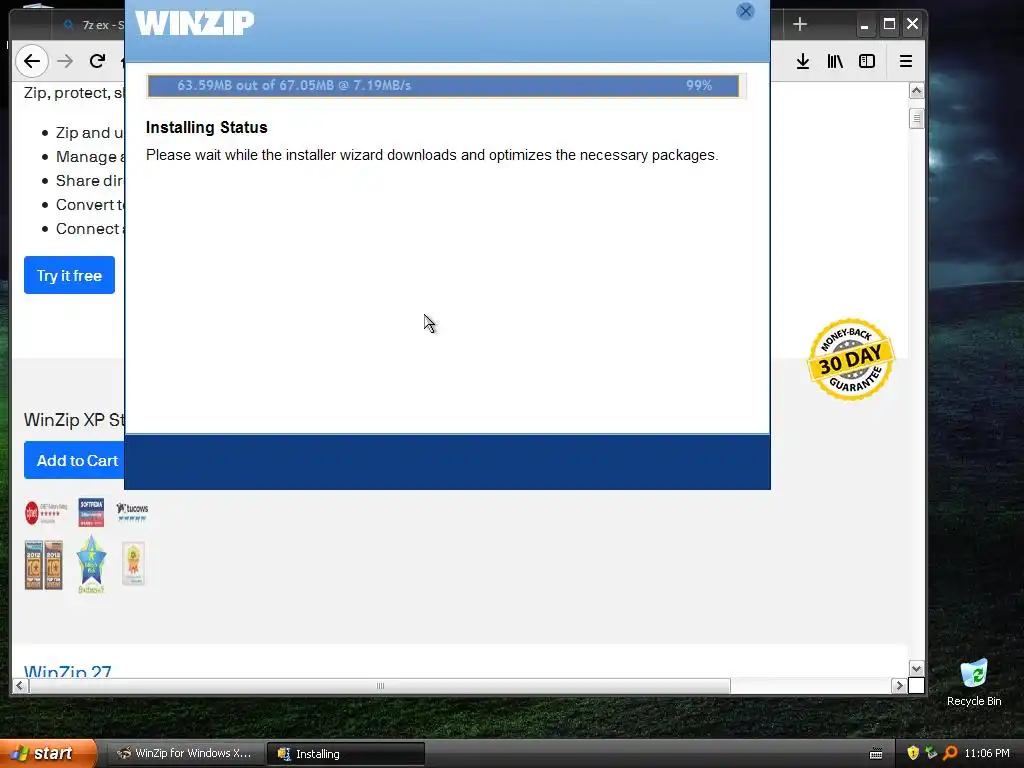Open the browser hamburger menu
The image size is (1024, 768).
(x=906, y=61)
